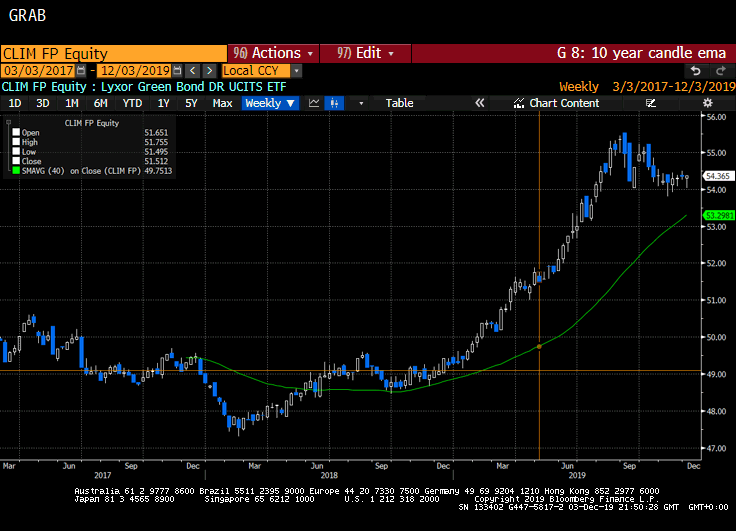Click the High value 51.755 in legend
Screen dimensions: 736x531
156,142
